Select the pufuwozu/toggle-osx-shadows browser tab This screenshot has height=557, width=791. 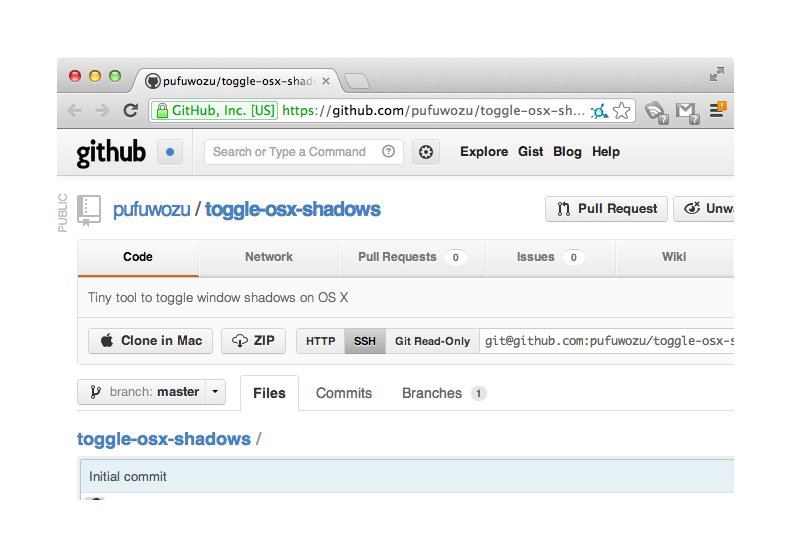point(237,81)
